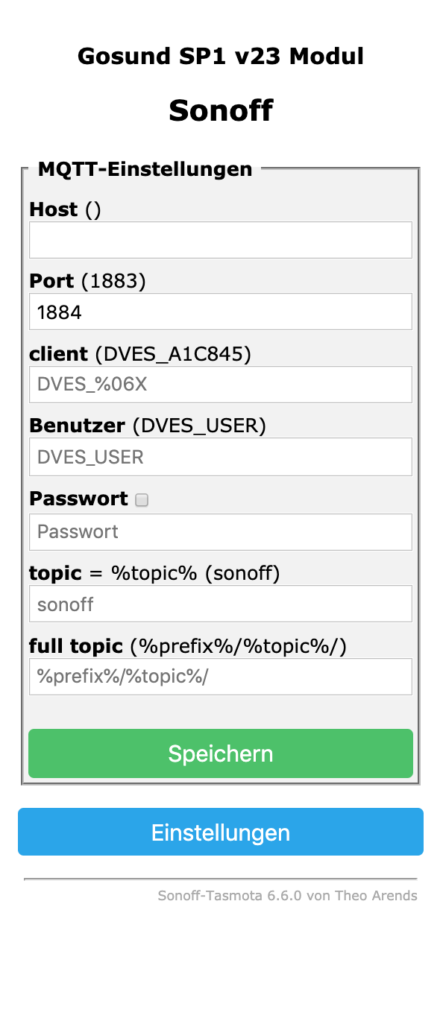Click the Gosund SP1 v23 Modul heading

(221, 57)
